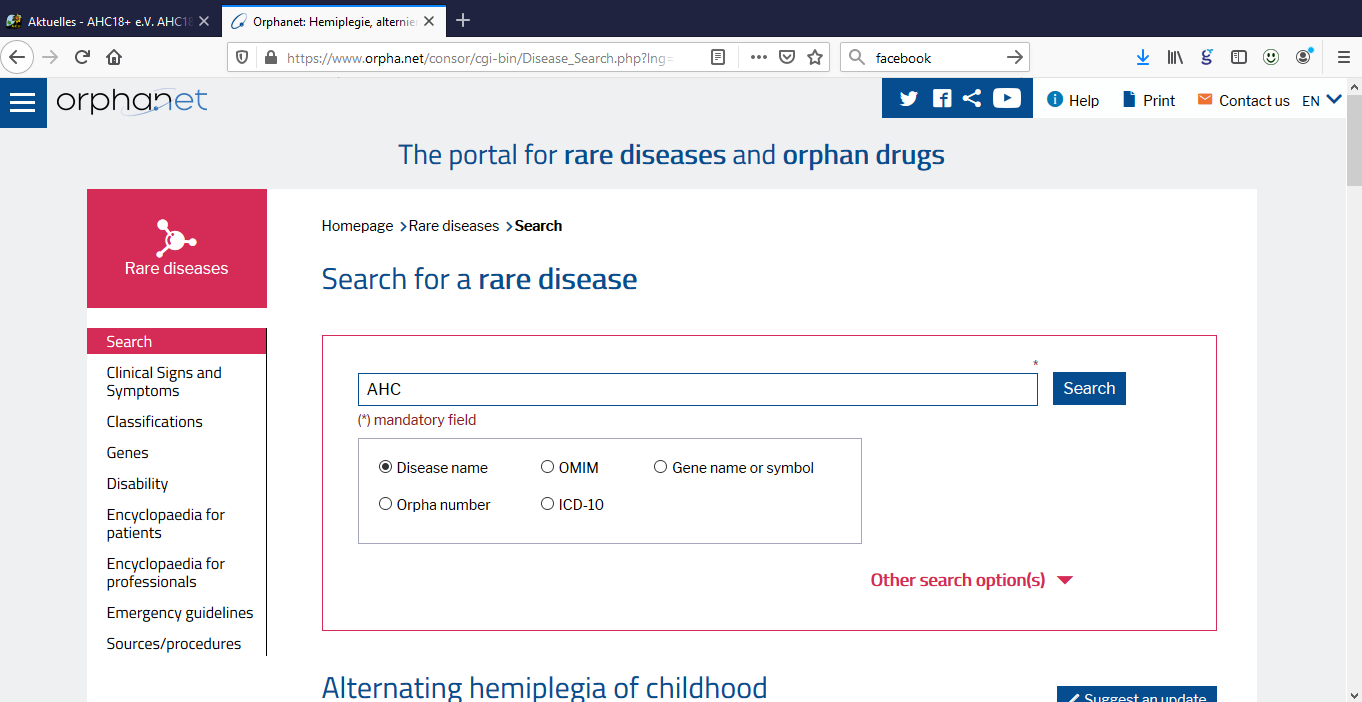Select Orpha number radio button
1362x702 pixels.
point(385,504)
